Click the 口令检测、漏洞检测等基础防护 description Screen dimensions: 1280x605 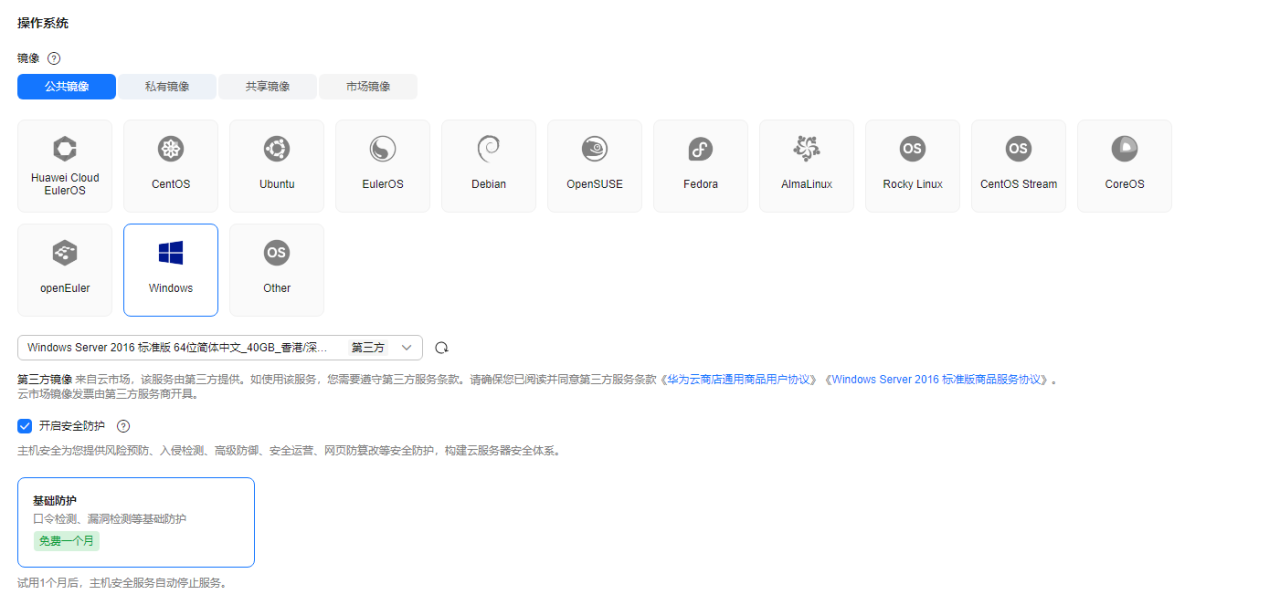tap(110, 519)
